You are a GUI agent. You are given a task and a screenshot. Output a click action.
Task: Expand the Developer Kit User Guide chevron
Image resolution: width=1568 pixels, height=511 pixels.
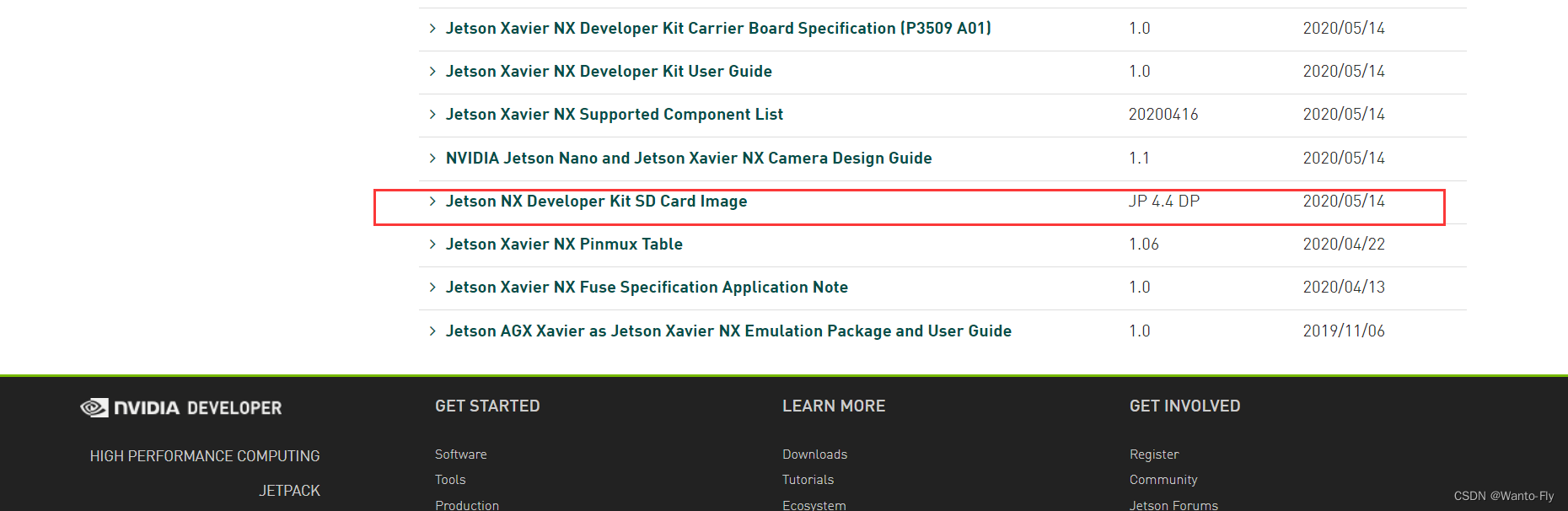(x=432, y=72)
